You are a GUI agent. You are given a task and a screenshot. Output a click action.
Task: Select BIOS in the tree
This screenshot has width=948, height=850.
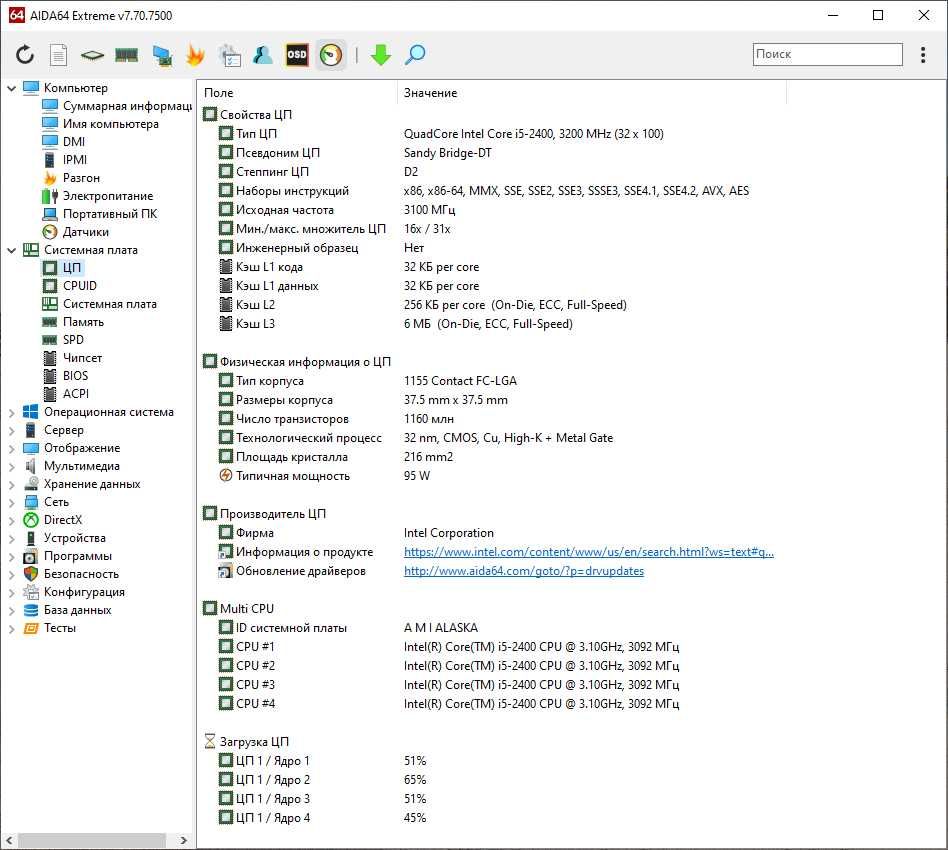75,376
